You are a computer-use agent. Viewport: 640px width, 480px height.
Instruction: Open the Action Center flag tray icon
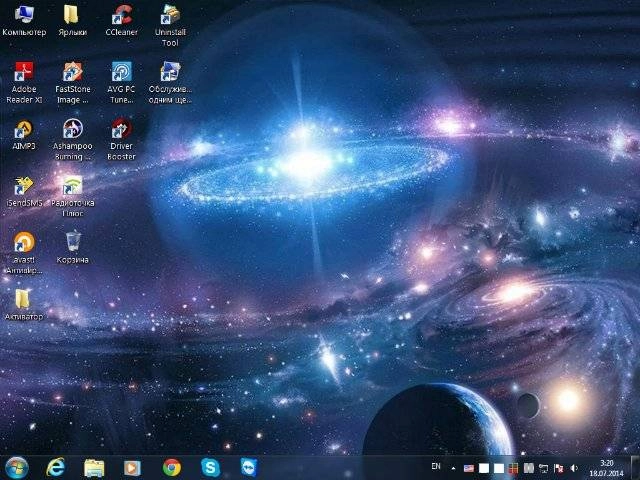click(558, 468)
